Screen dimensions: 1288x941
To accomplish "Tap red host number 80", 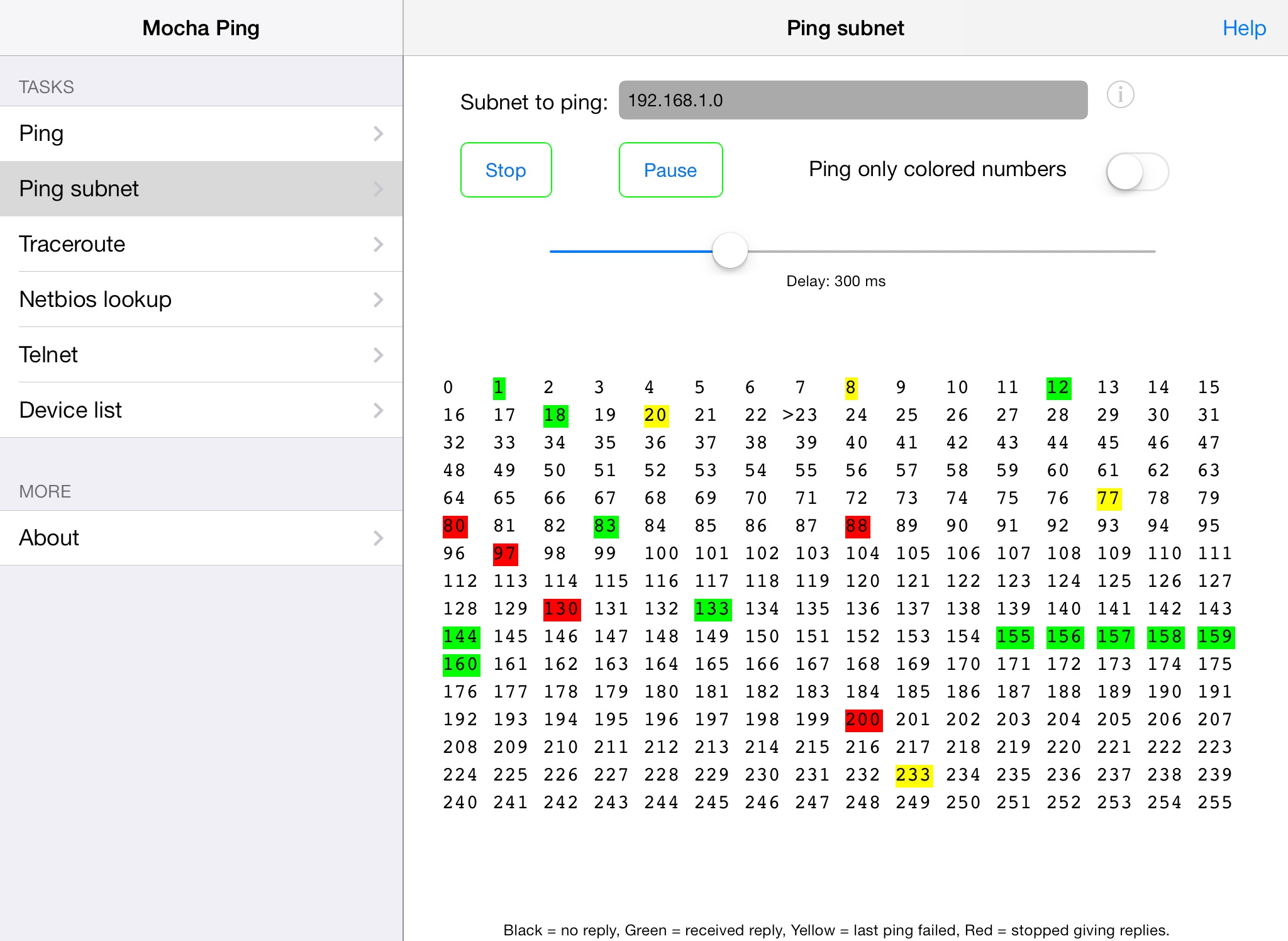I will [455, 526].
